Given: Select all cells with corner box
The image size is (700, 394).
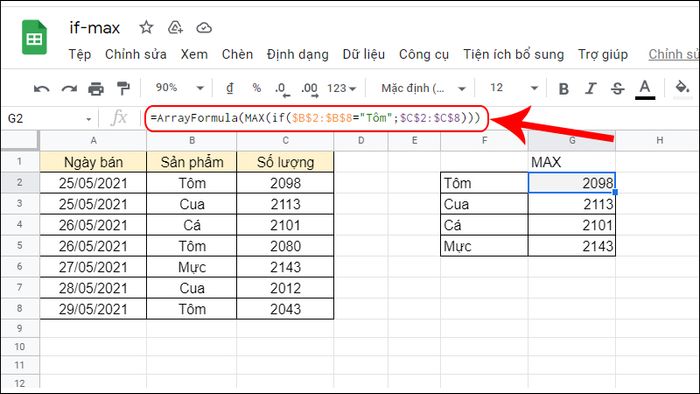Looking at the screenshot, I should tap(20, 140).
